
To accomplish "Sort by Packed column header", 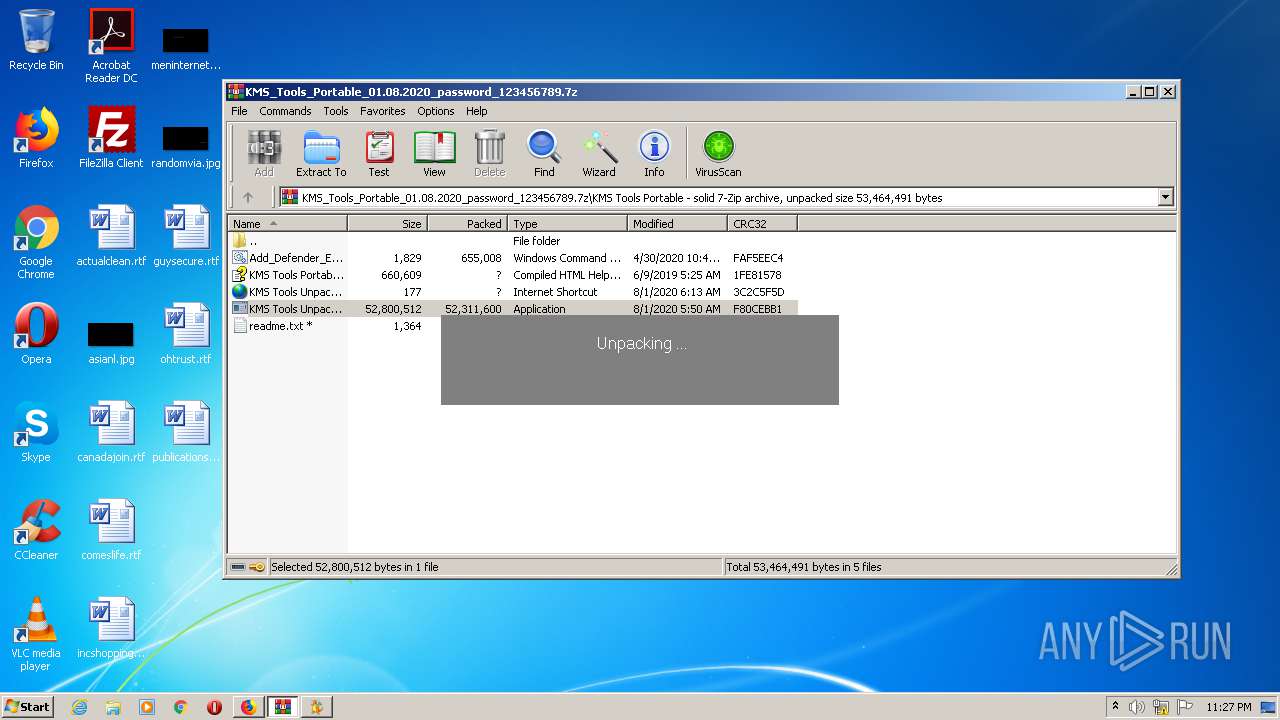I will click(468, 224).
